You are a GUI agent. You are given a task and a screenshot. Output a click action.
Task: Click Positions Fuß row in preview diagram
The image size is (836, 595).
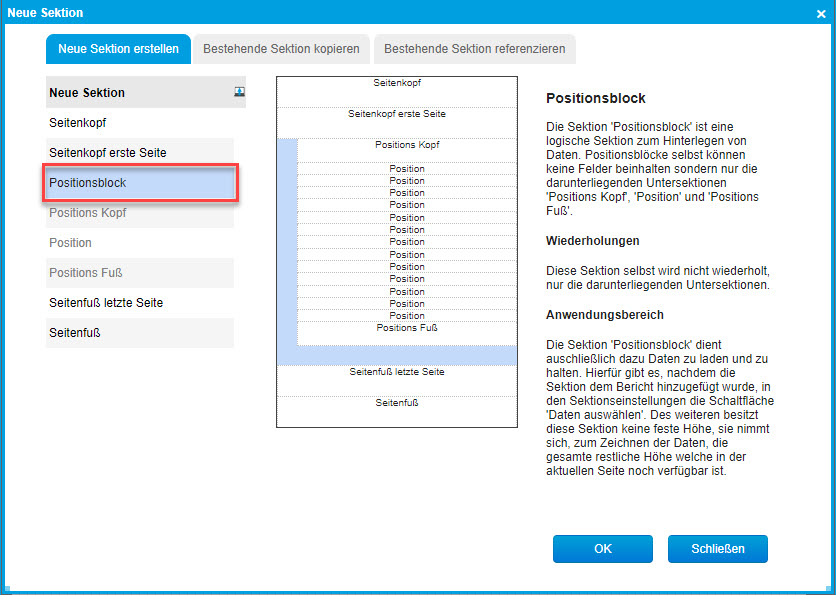pos(407,328)
